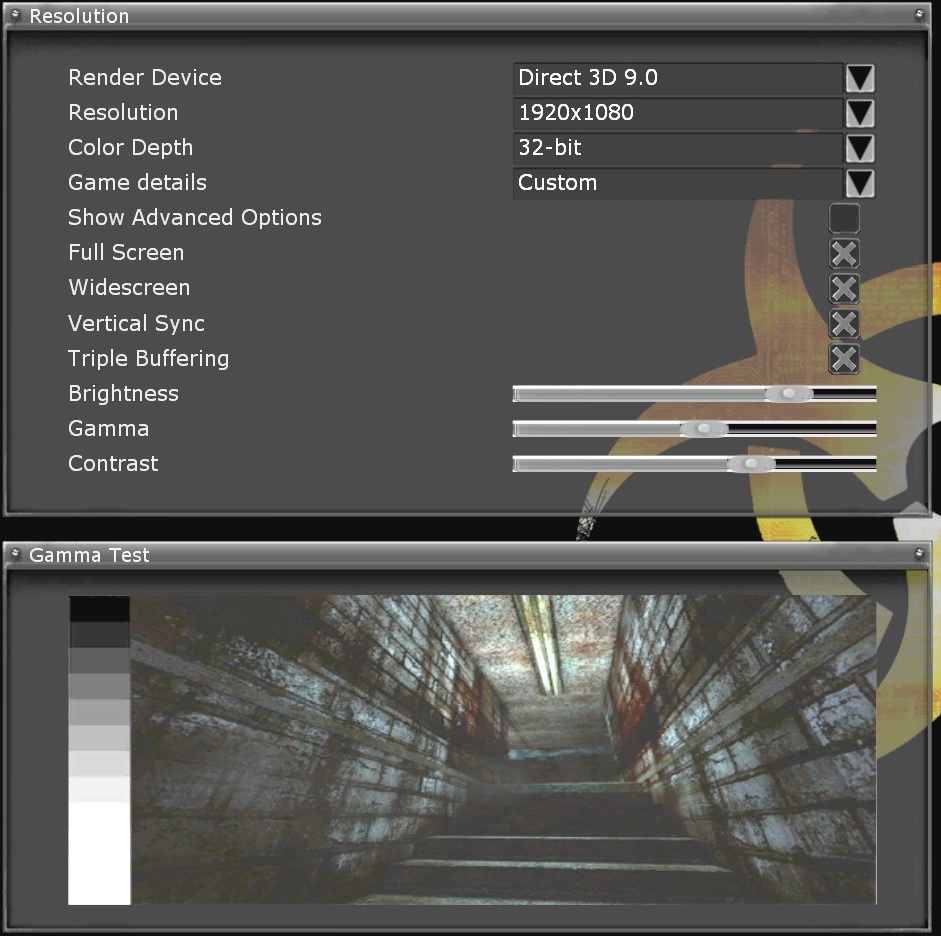Disable the Vertical Sync checkbox

[844, 324]
